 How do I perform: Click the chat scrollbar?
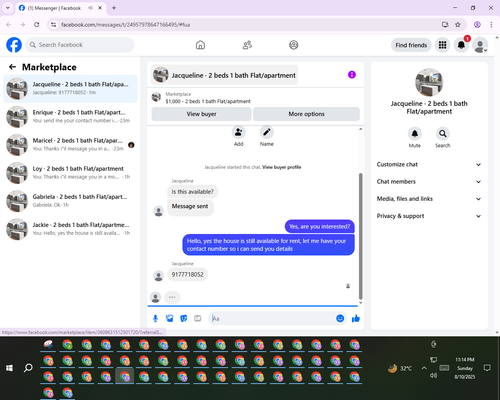click(360, 236)
